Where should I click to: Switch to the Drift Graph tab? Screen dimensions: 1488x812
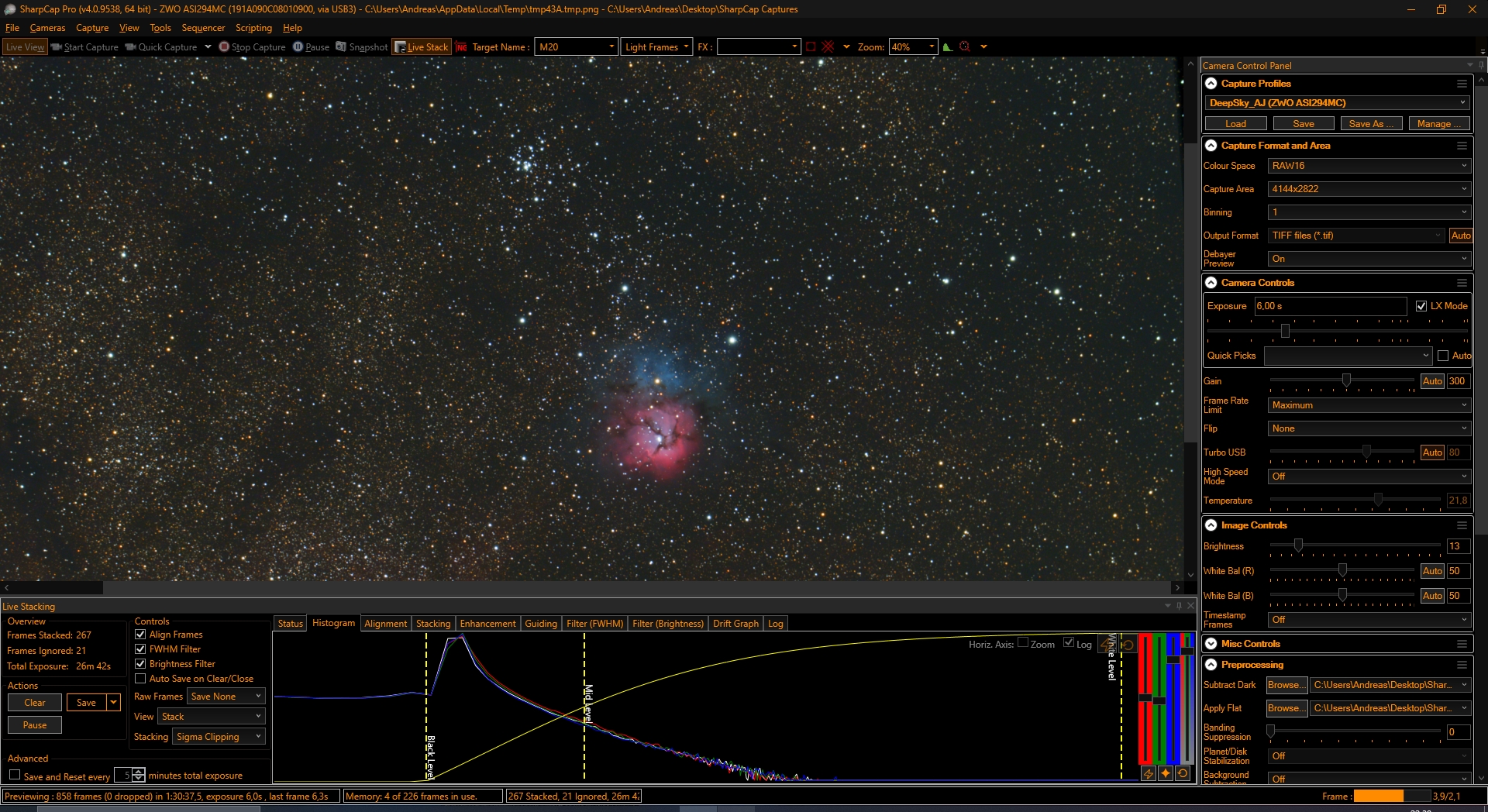point(735,624)
